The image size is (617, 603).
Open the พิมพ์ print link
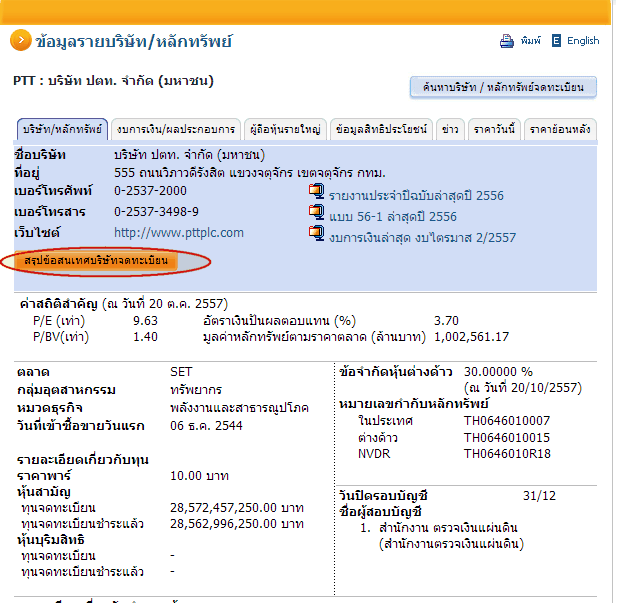530,41
